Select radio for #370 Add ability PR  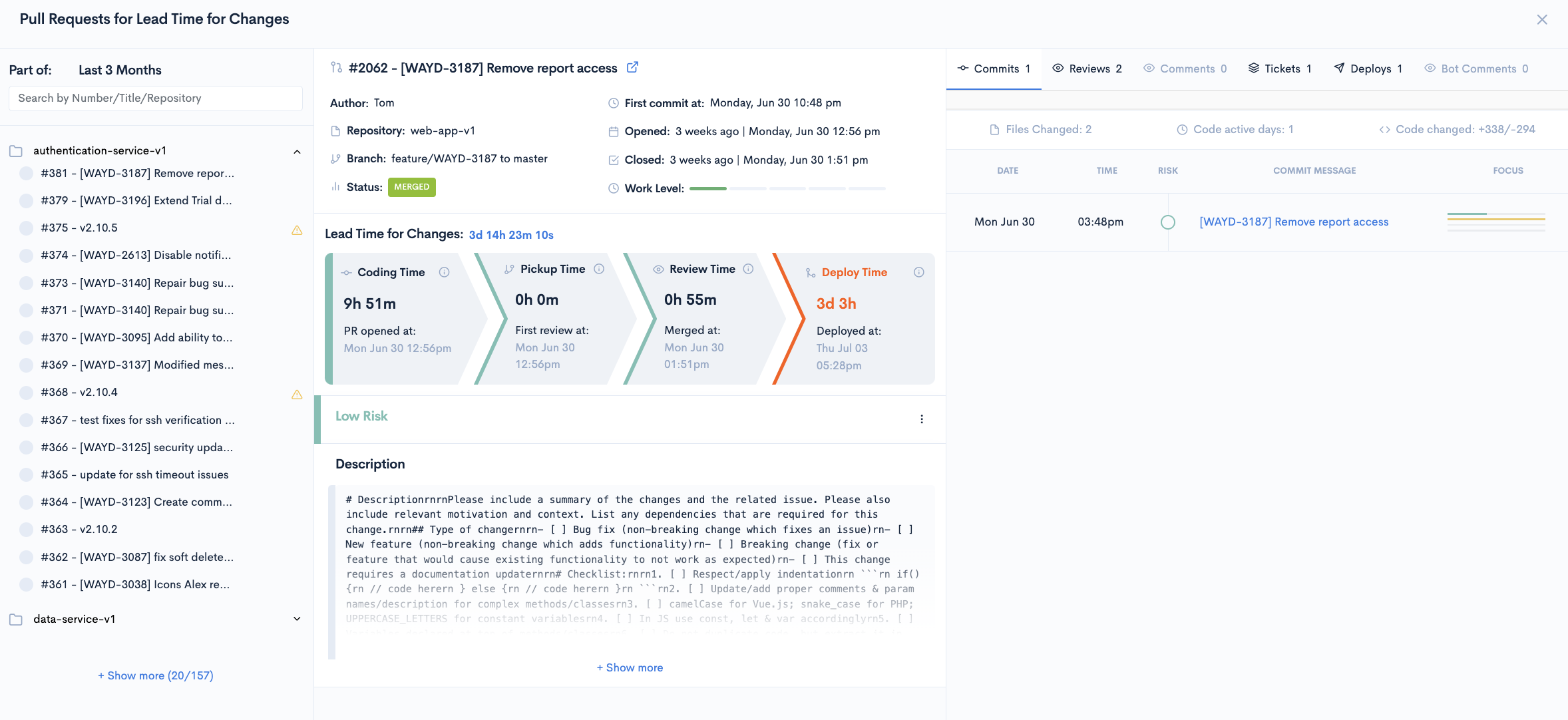pos(27,338)
